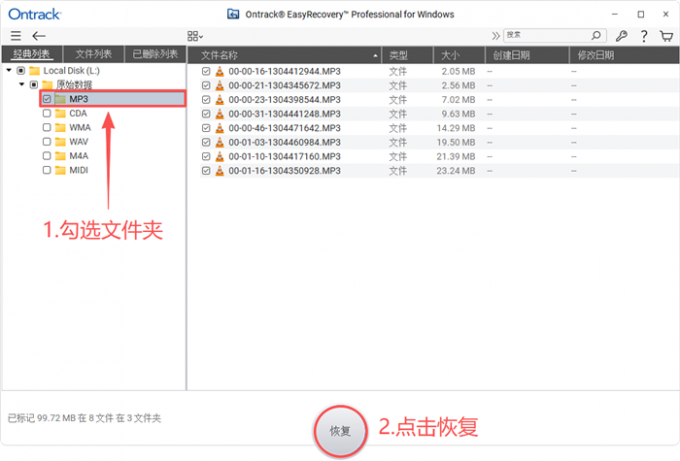Toggle 原始数据 folder checkbox
680x461 pixels.
coord(34,85)
